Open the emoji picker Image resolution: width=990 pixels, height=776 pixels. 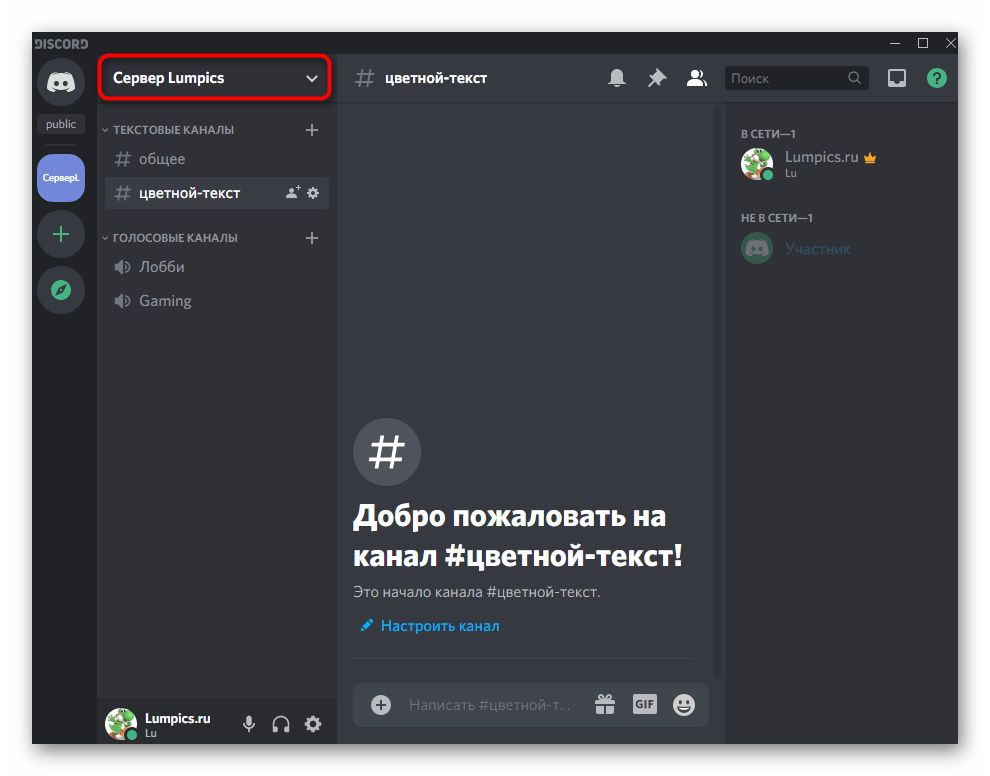pyautogui.click(x=684, y=705)
